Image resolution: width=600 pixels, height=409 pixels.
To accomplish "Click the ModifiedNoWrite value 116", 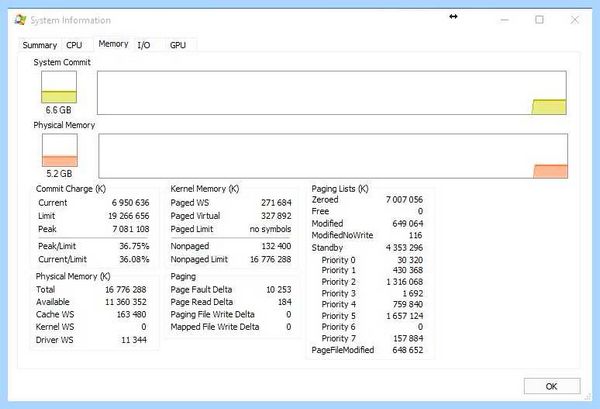I will 416,235.
